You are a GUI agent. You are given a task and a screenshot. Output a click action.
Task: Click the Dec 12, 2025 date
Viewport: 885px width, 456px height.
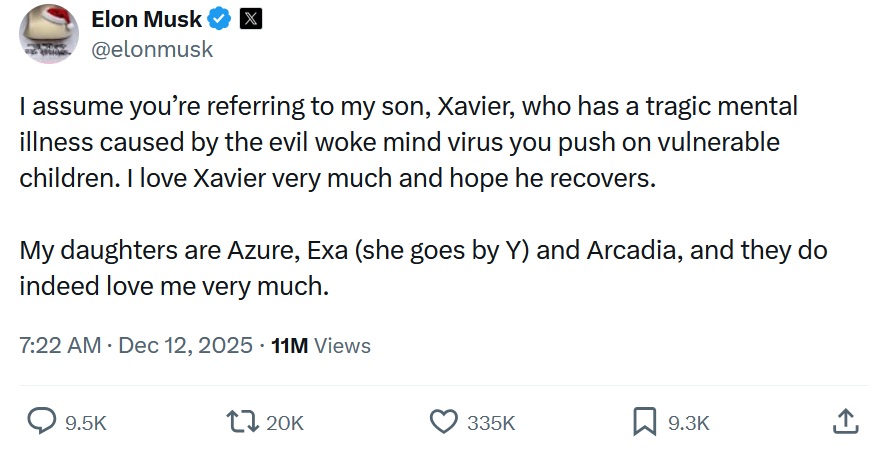click(x=186, y=346)
